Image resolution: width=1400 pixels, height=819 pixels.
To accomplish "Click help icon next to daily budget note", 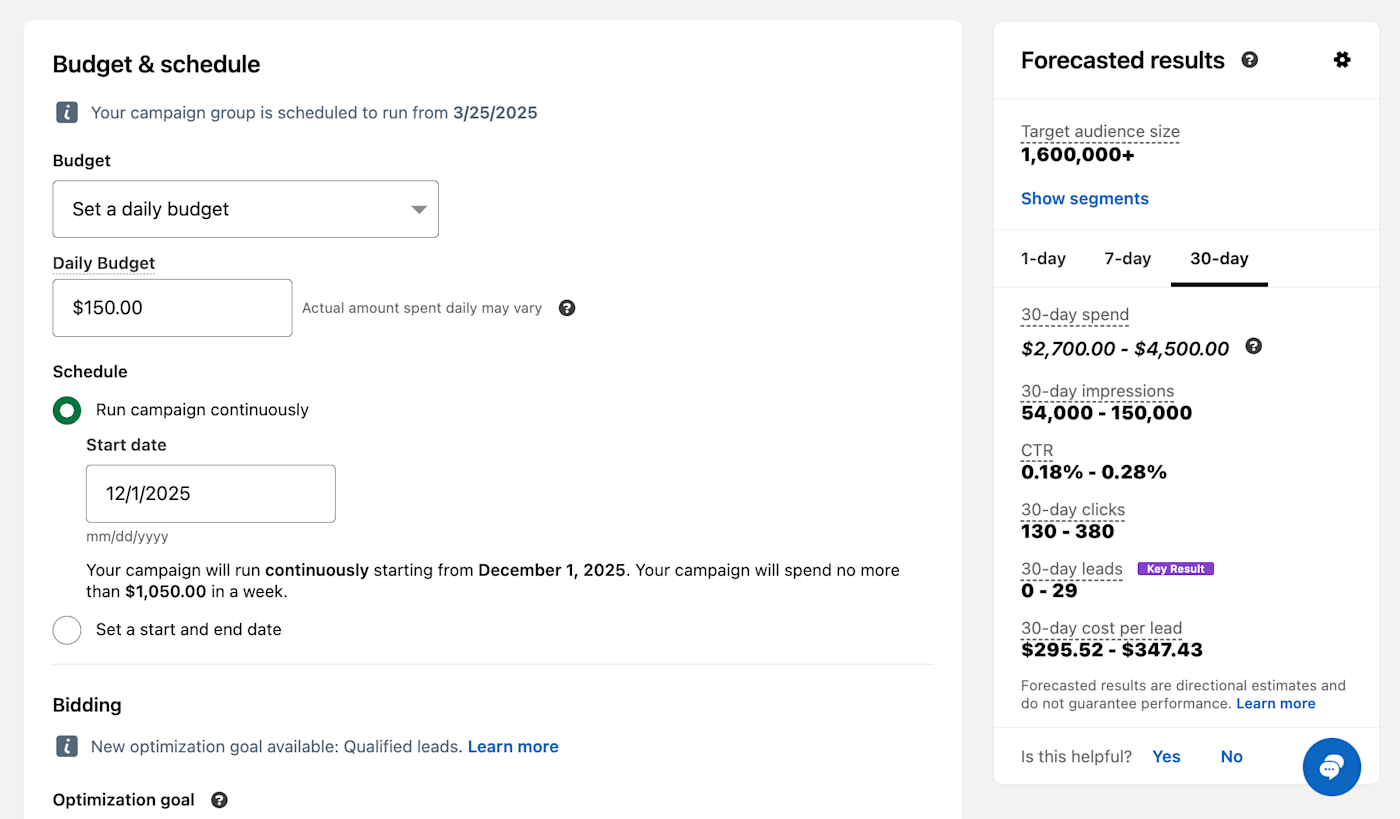I will tap(567, 308).
